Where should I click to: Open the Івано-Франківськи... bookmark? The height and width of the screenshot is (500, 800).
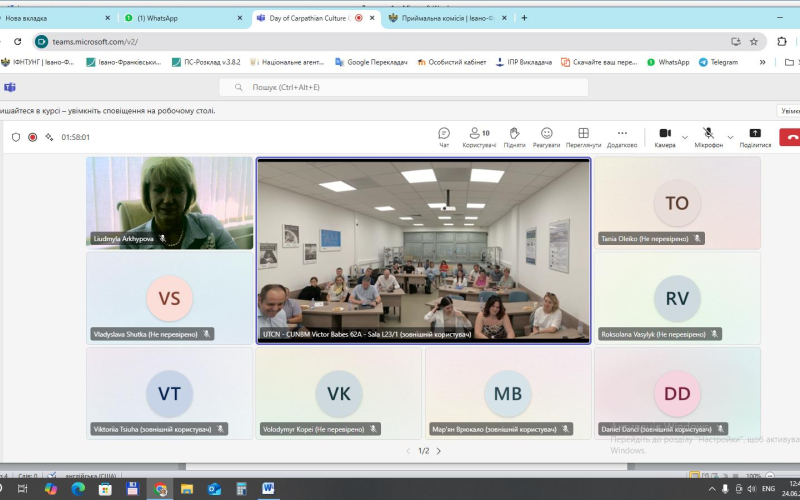124,62
